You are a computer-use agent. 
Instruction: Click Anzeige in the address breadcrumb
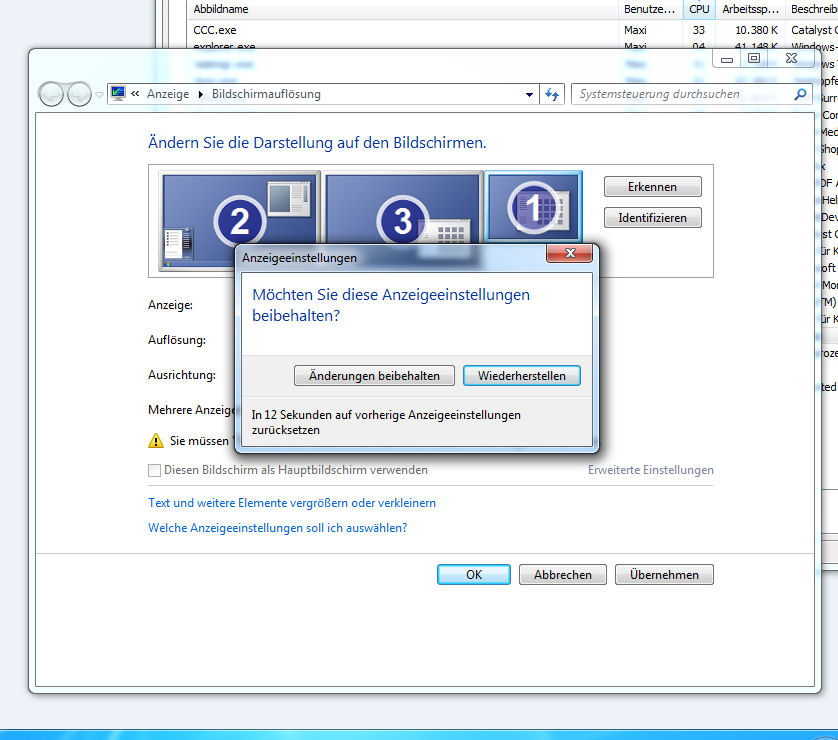point(168,94)
